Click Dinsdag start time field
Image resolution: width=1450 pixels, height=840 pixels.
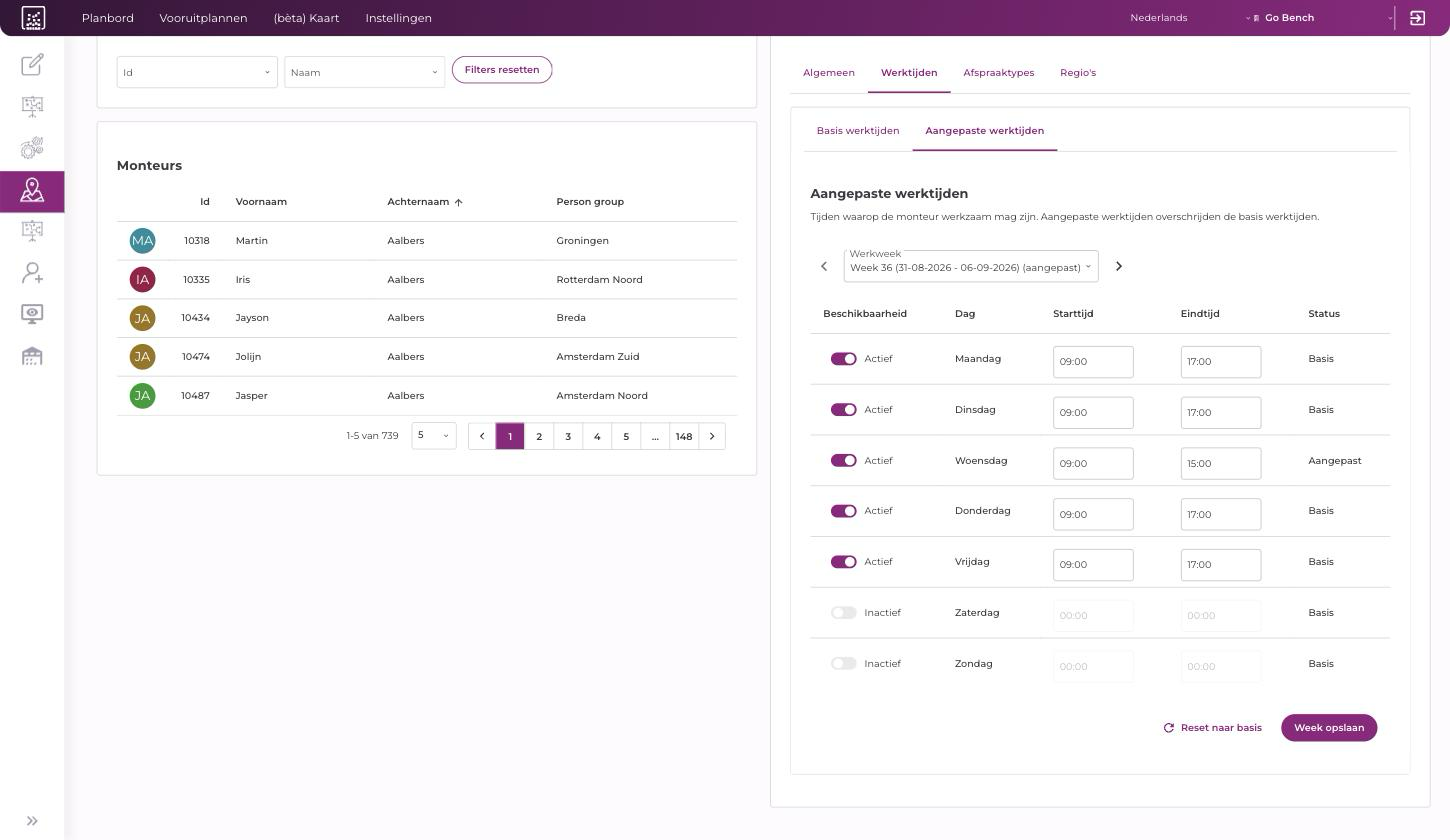1093,413
